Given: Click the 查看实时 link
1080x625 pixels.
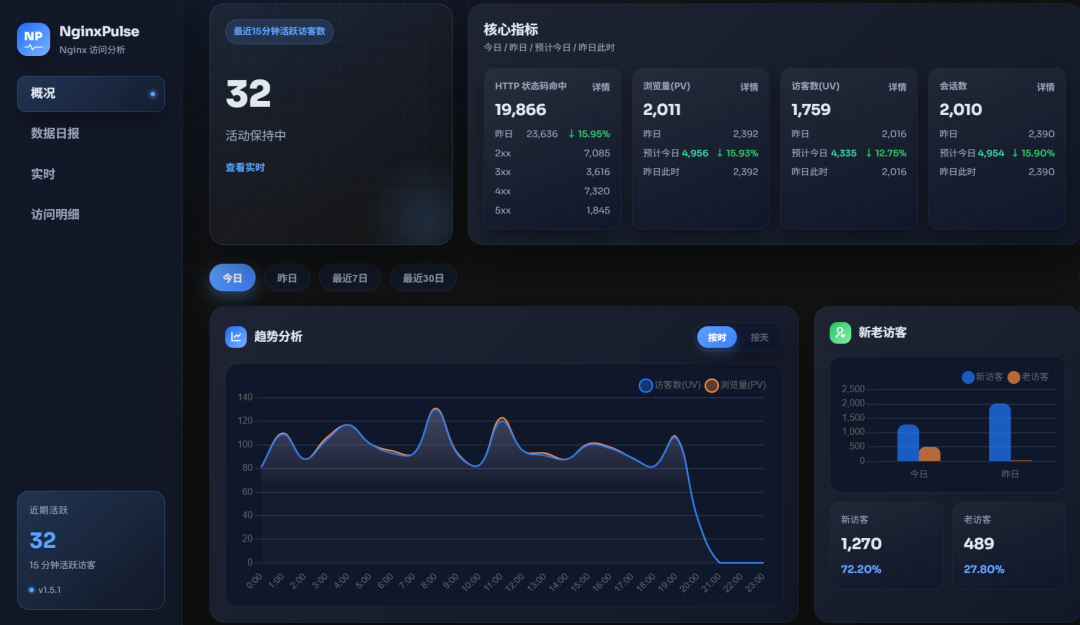Looking at the screenshot, I should [x=245, y=167].
